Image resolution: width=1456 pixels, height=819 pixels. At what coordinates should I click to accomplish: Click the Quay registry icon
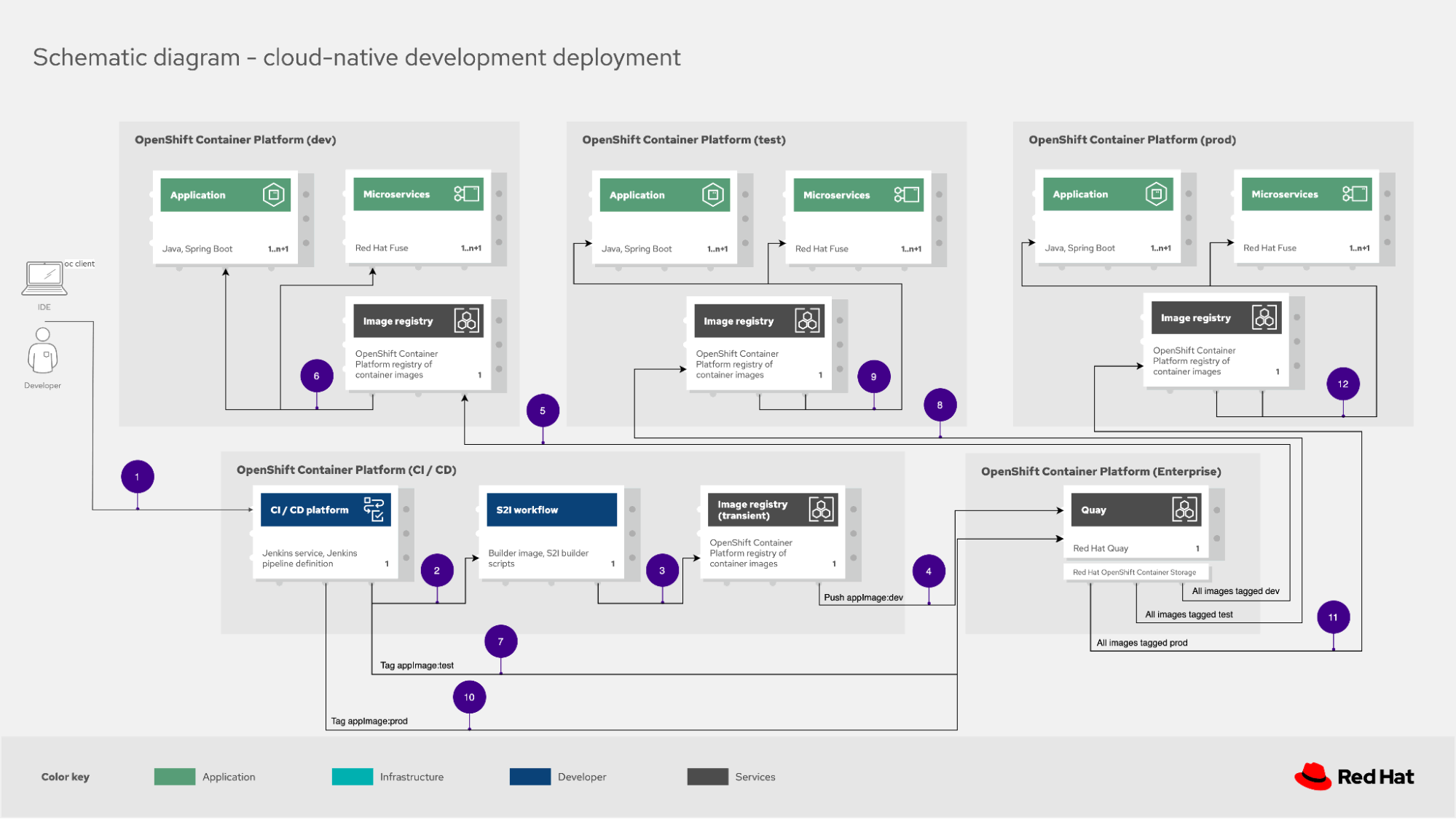click(1184, 510)
